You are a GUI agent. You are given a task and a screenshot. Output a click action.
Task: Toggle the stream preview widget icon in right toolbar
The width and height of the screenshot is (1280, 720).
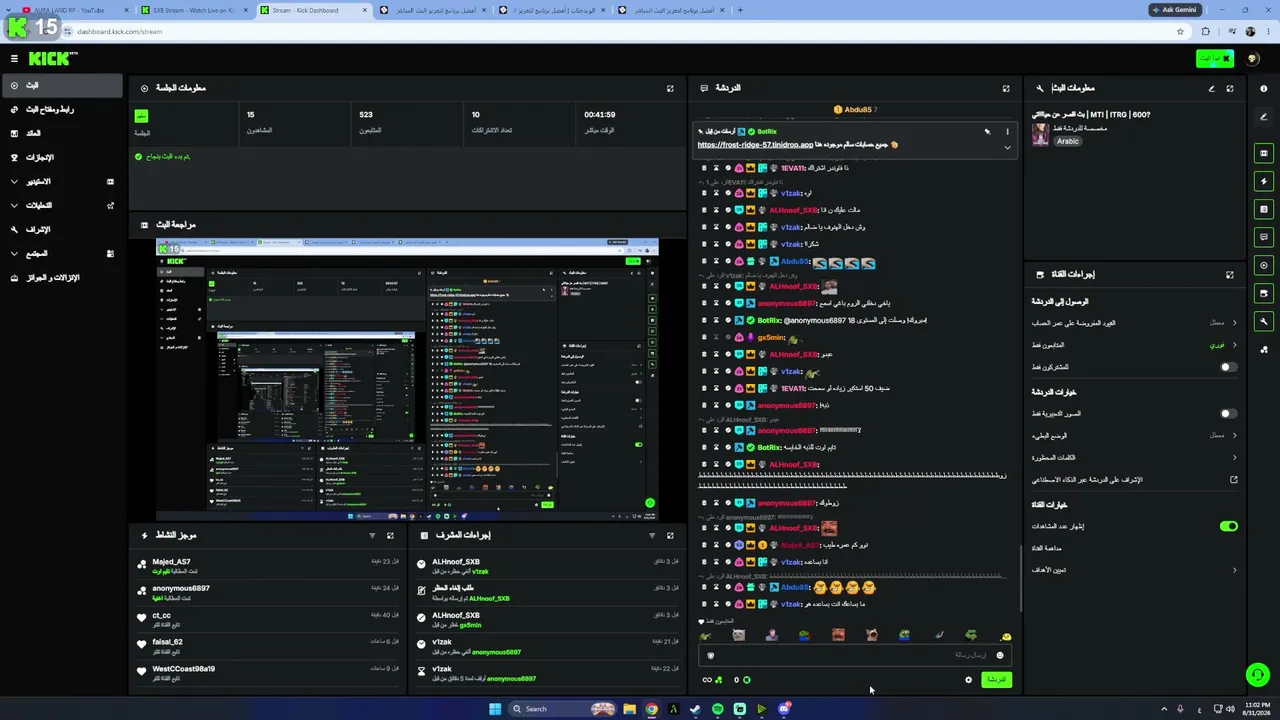[x=1264, y=153]
